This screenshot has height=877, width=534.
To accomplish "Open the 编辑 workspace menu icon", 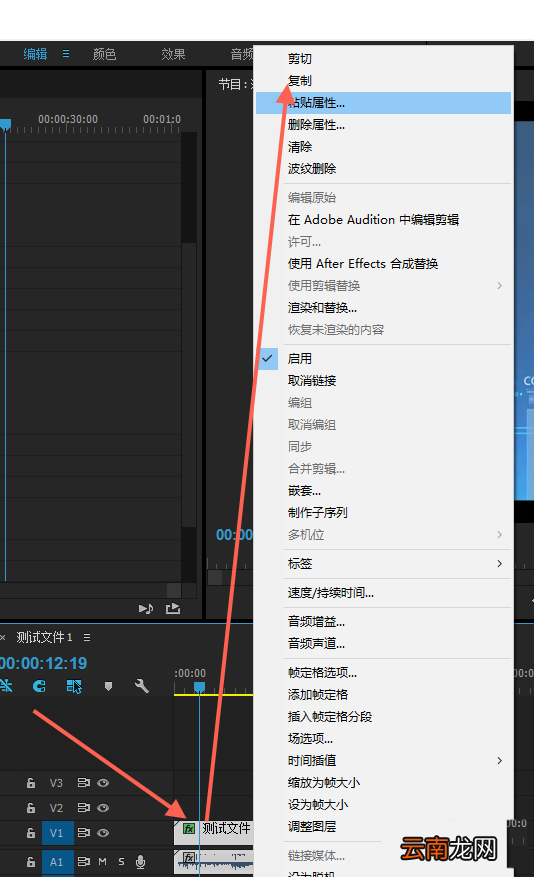I will tap(66, 54).
